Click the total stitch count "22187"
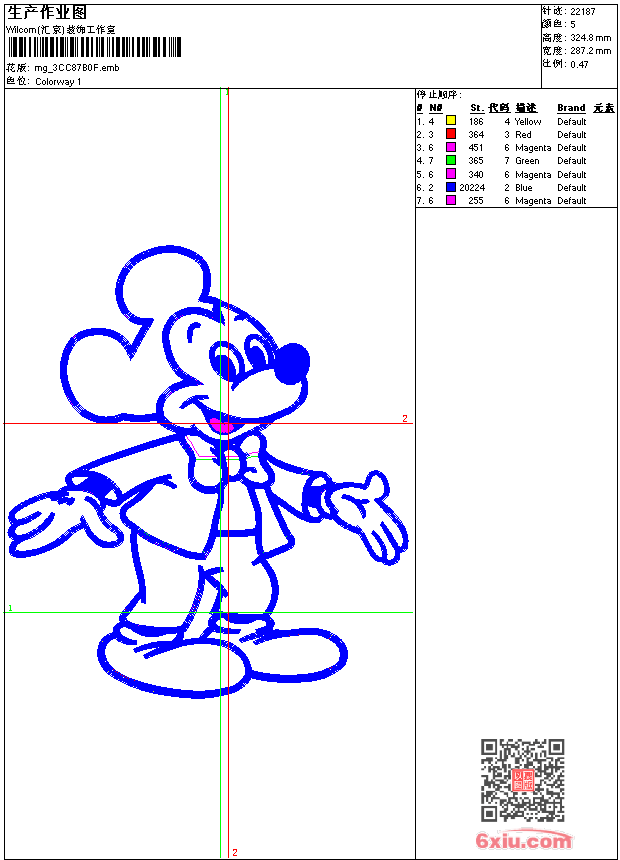Viewport: 620px width, 860px height. tap(583, 12)
